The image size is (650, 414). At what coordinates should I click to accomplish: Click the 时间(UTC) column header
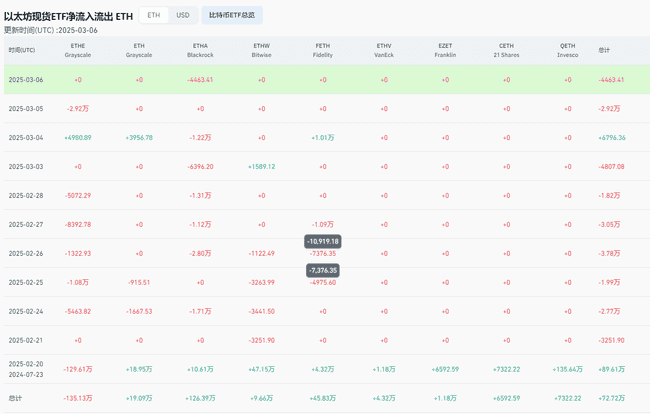tap(22, 50)
